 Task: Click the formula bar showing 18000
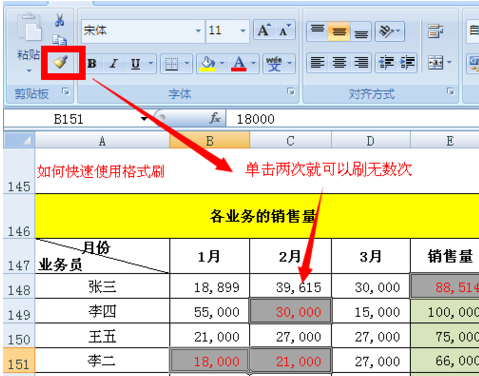[x=353, y=119]
